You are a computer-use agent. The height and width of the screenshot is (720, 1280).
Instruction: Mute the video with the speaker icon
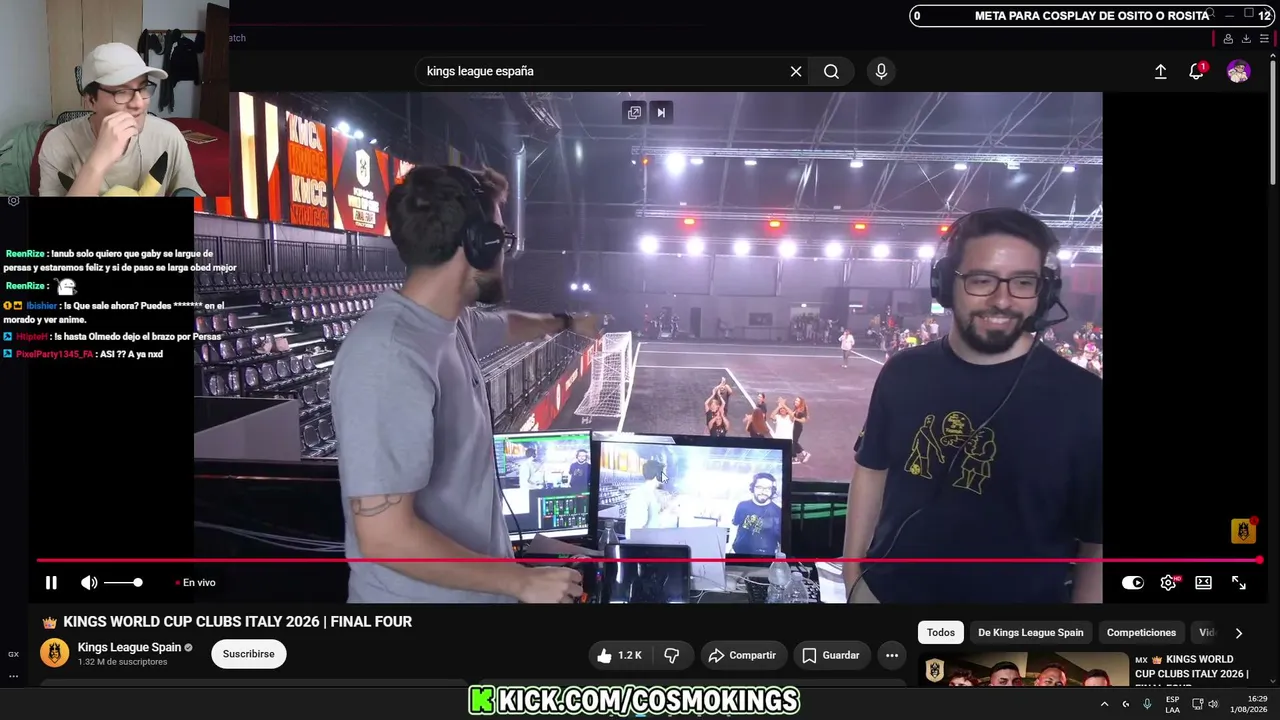[89, 583]
